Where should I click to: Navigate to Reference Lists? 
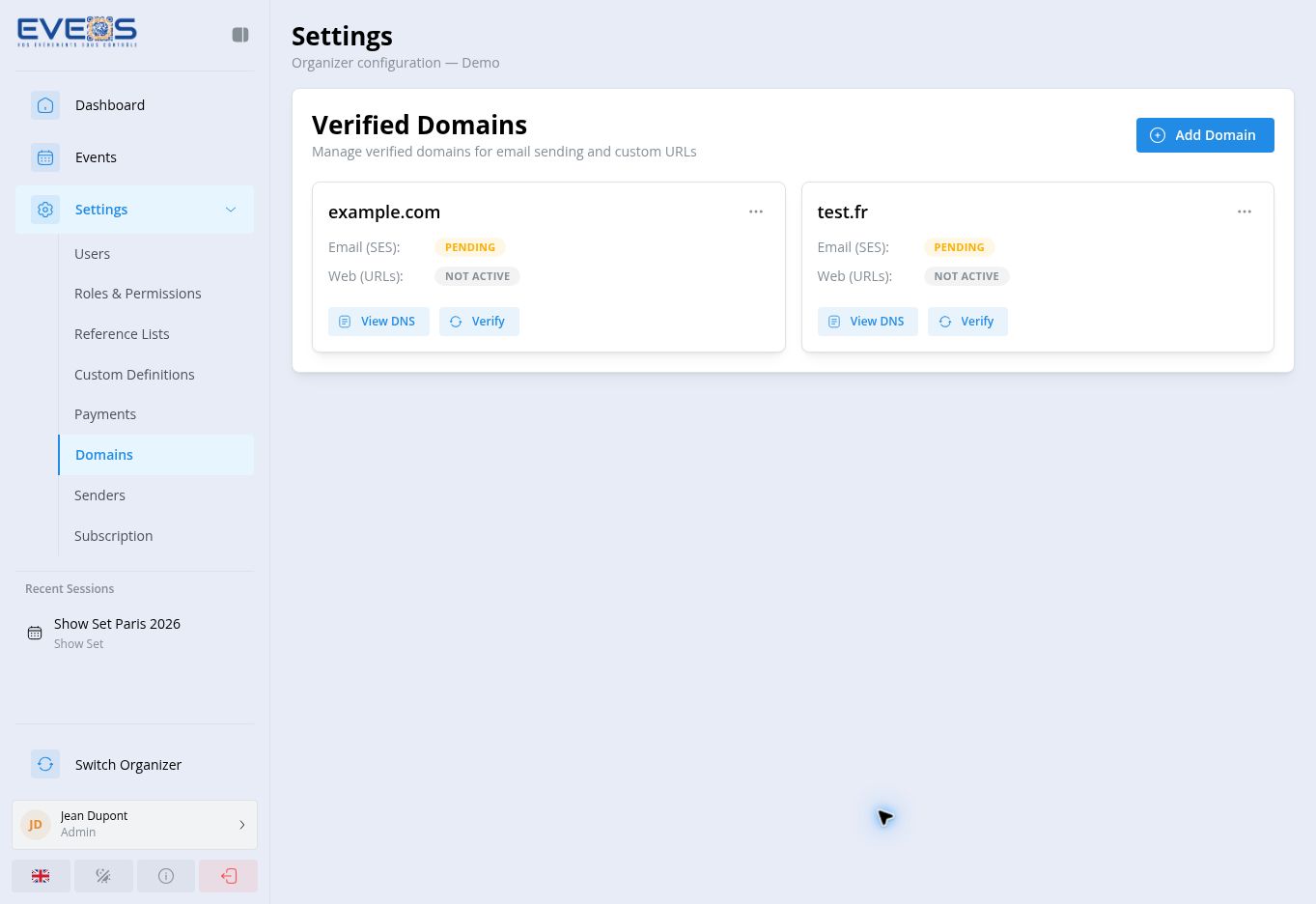point(156,334)
